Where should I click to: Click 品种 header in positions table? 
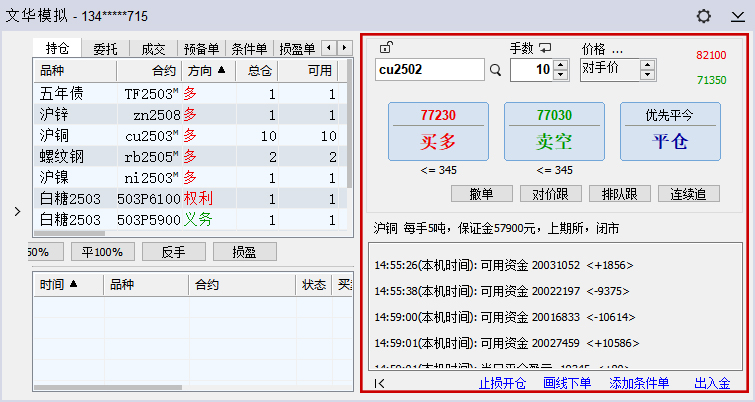click(75, 71)
